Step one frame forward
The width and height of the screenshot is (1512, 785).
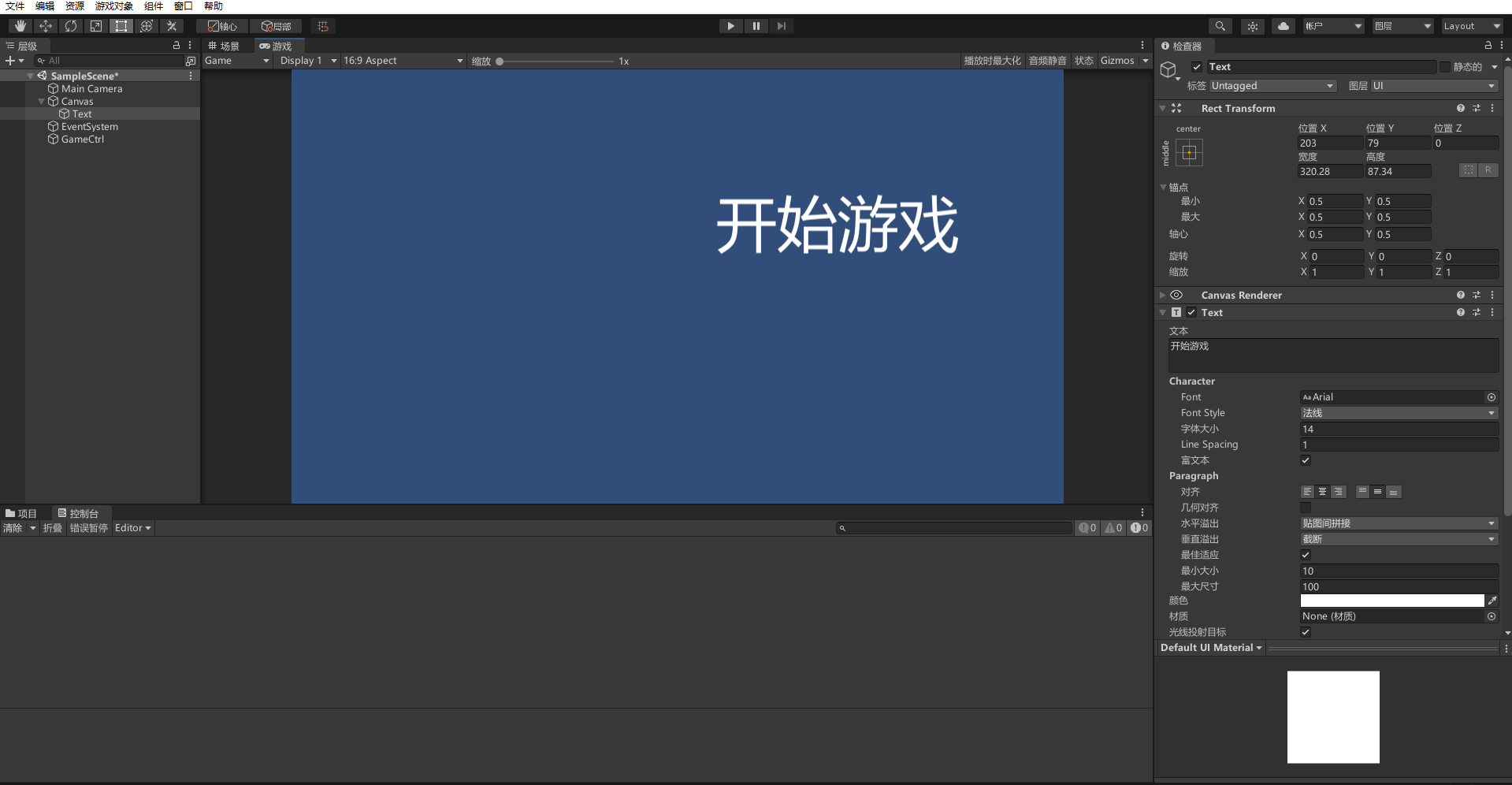pyautogui.click(x=781, y=26)
